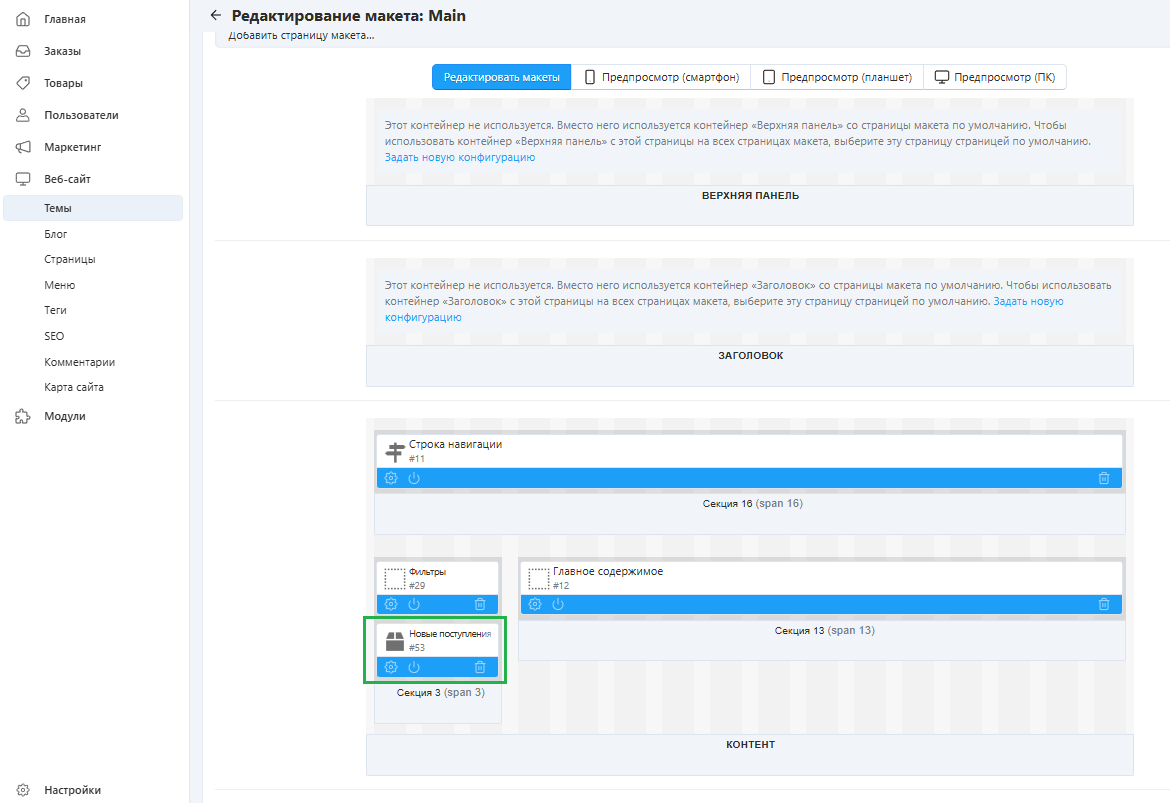
Task: Toggle power of Новые поступления block
Action: click(414, 667)
